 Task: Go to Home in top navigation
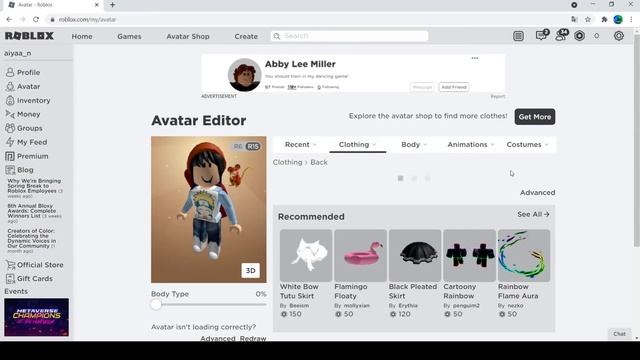pos(82,36)
